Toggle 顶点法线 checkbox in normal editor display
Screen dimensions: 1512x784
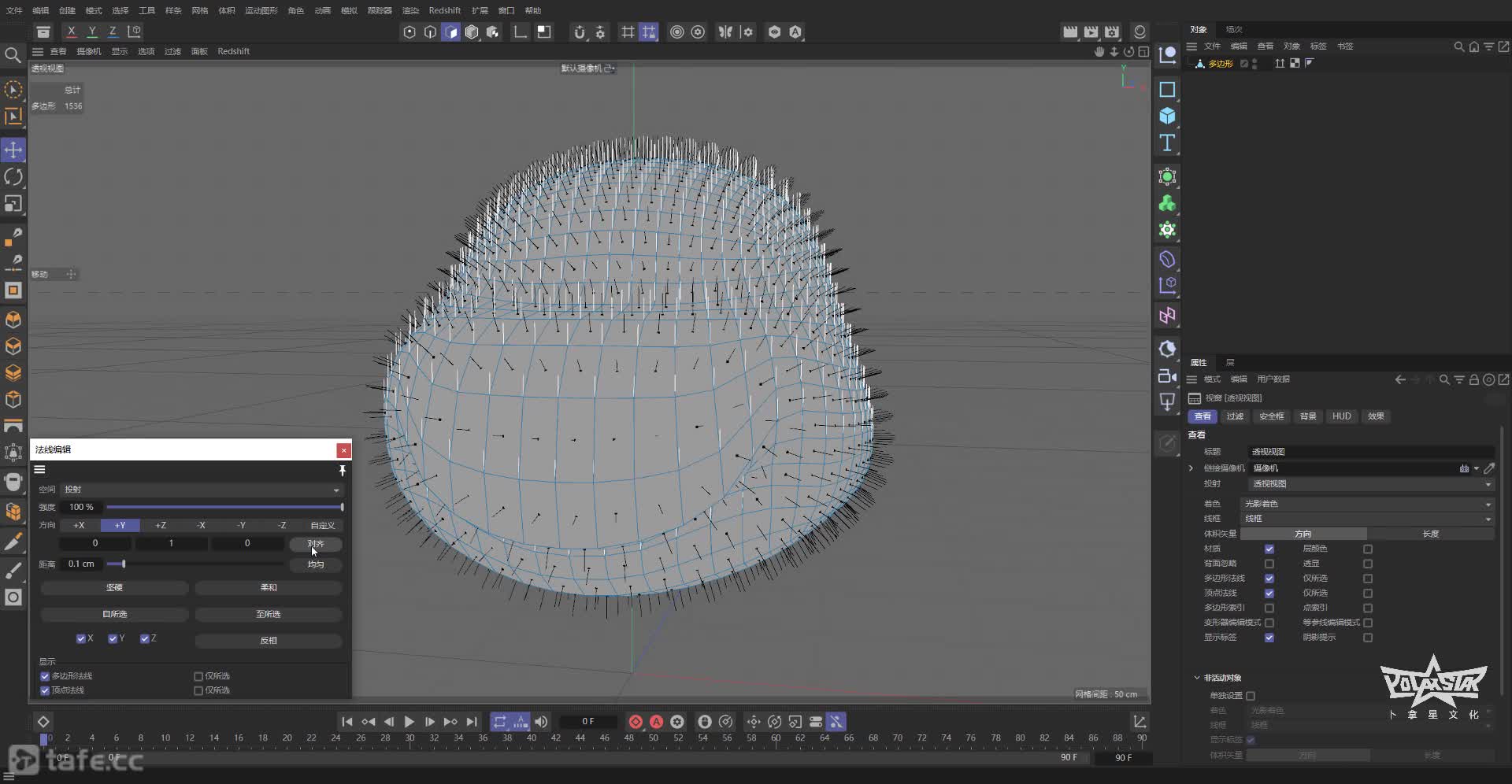(x=45, y=690)
